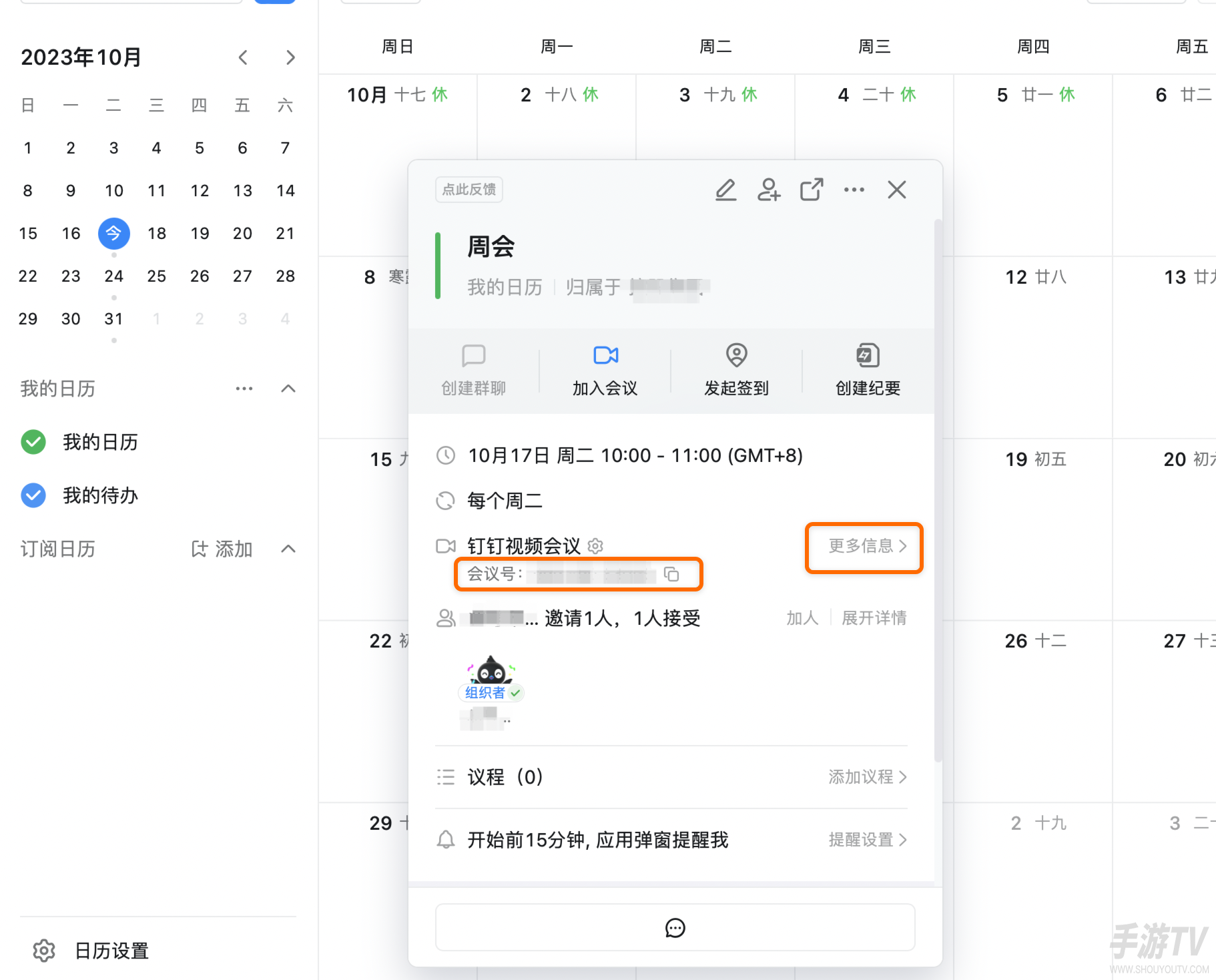Open event in new window icon

tap(812, 190)
